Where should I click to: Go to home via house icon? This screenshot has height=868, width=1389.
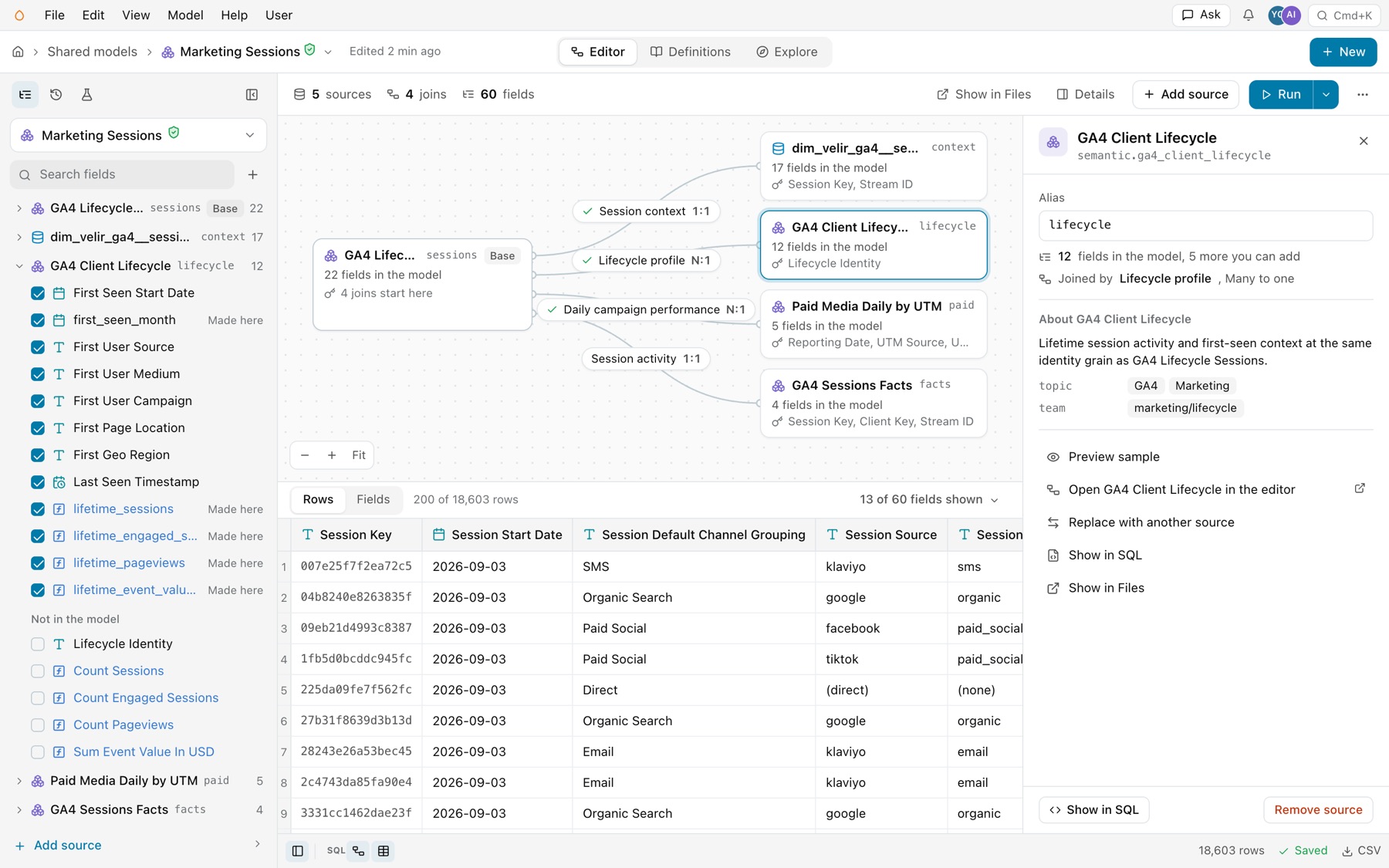coord(18,52)
